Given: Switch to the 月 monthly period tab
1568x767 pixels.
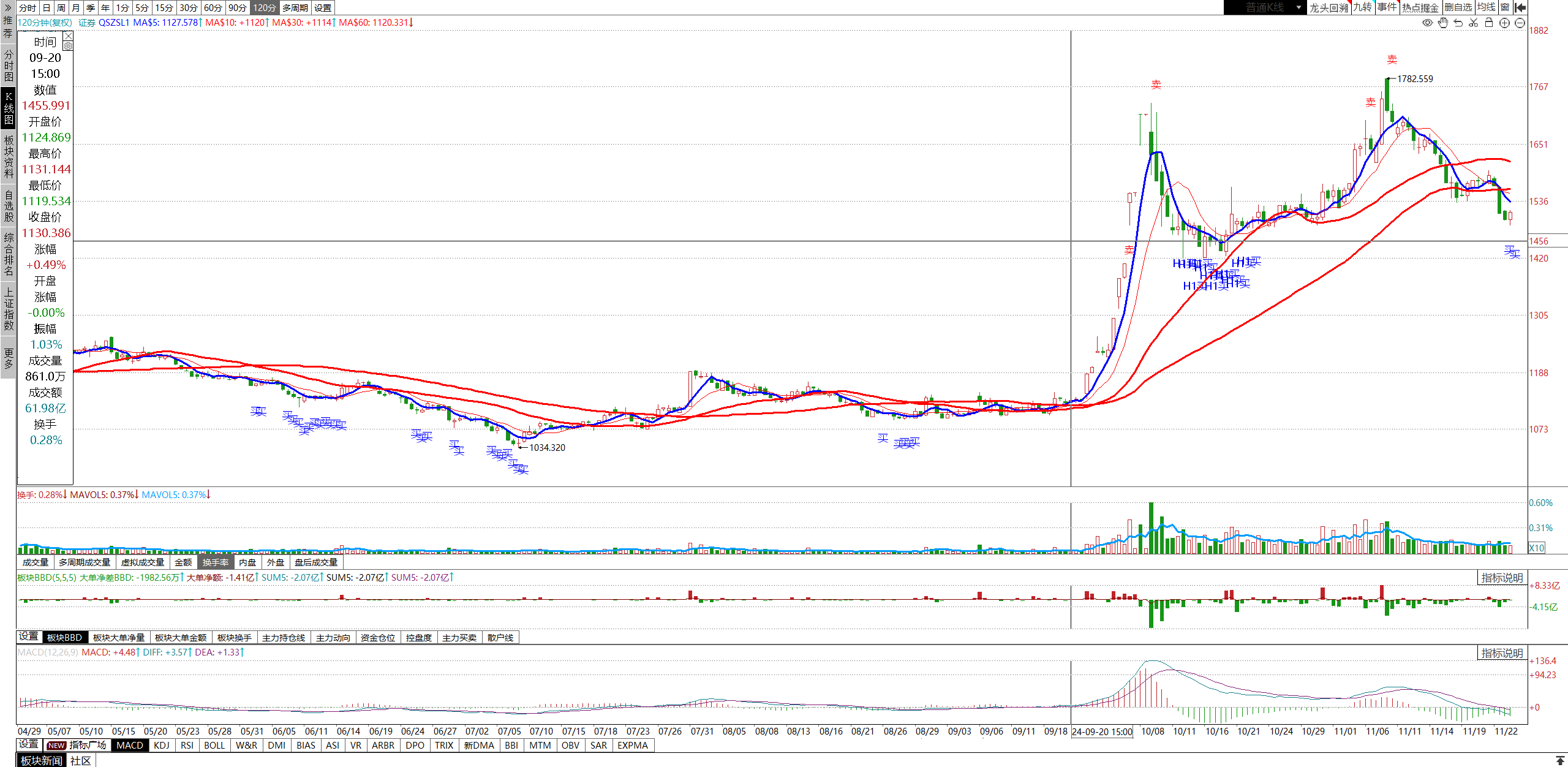Looking at the screenshot, I should (76, 8).
